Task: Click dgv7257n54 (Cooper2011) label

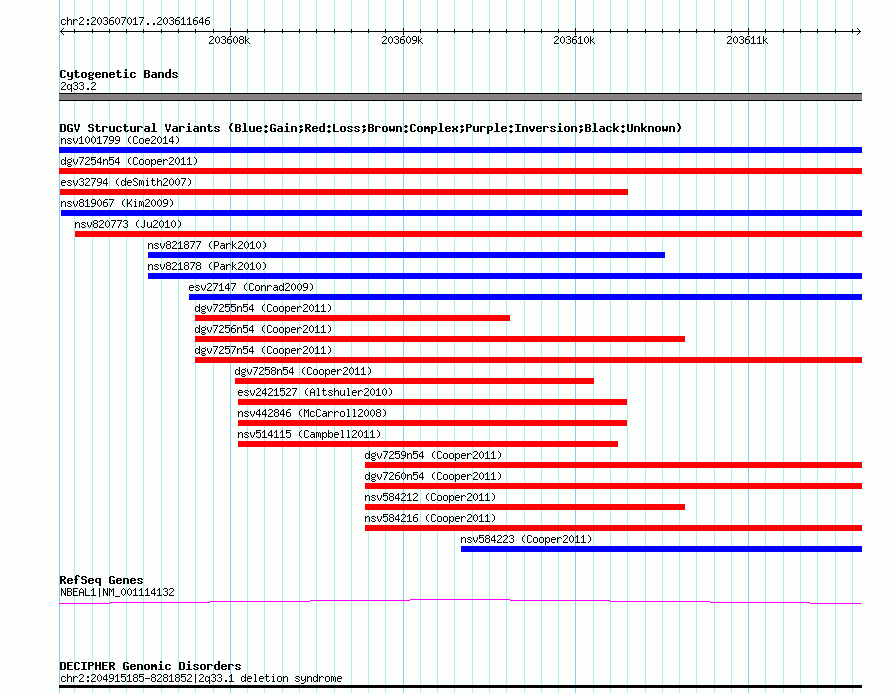Action: [x=263, y=350]
